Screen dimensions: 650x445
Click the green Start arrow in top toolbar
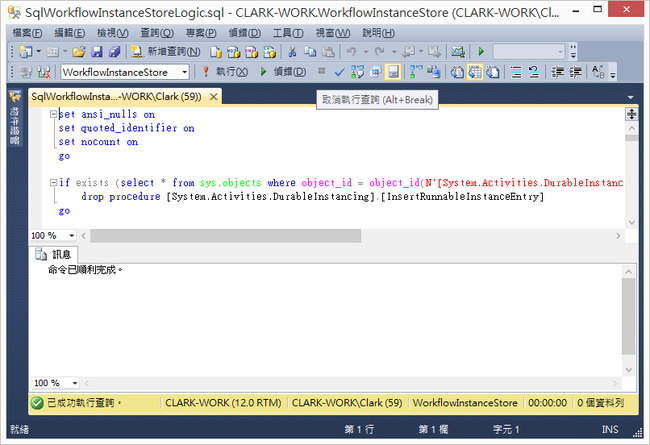481,52
